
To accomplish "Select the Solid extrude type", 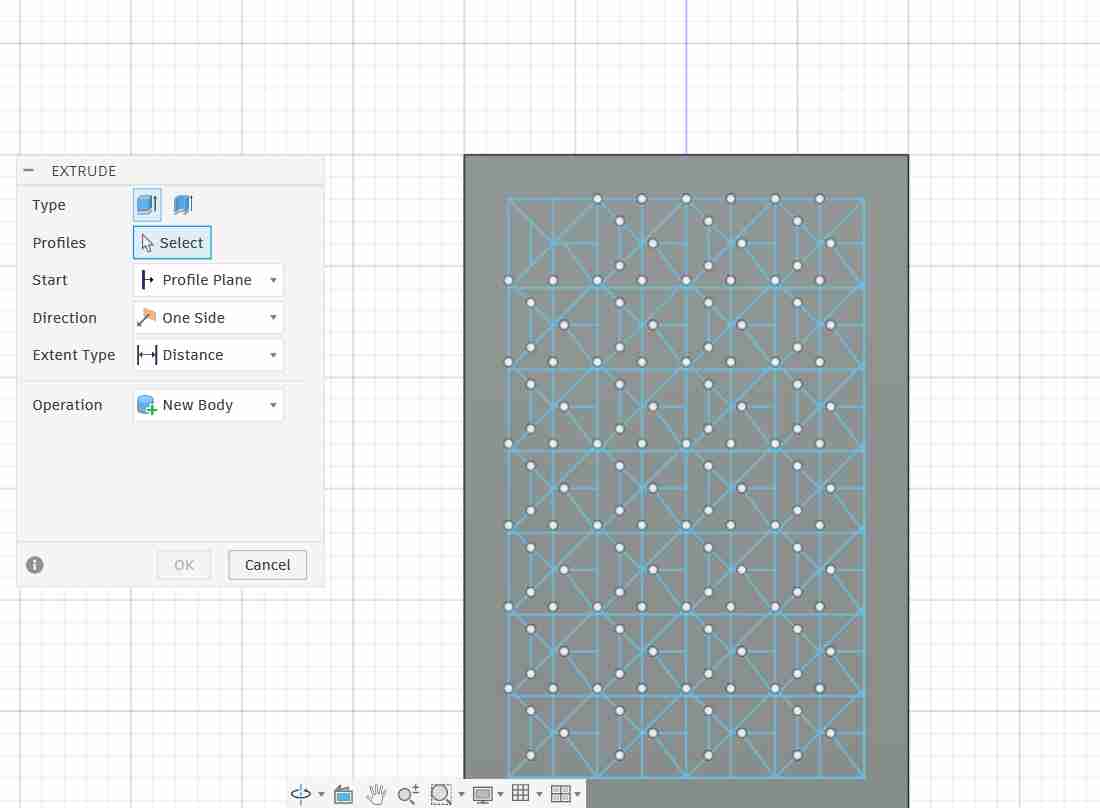I will click(x=146, y=204).
